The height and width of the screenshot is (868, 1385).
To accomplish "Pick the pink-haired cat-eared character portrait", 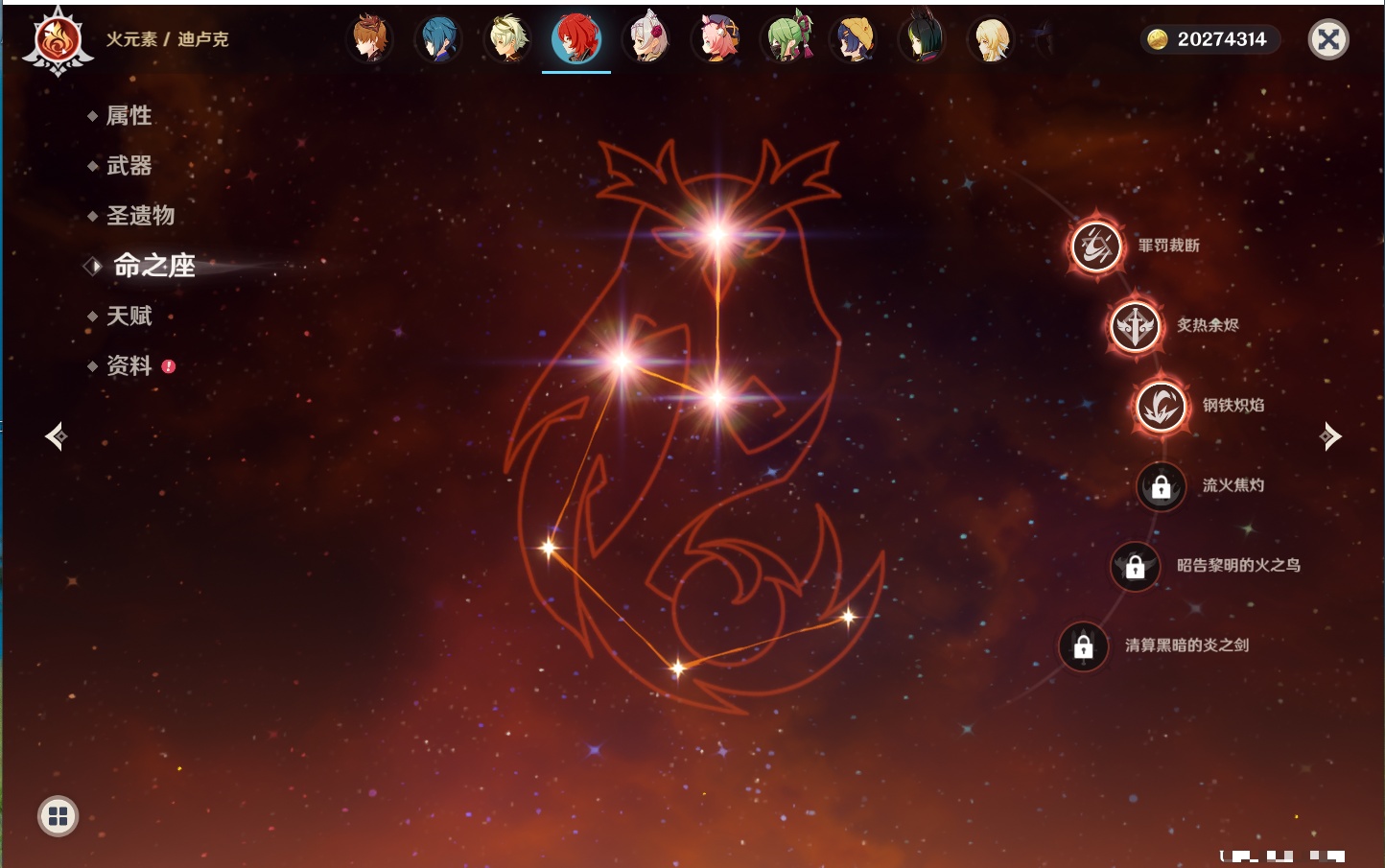I will coord(716,38).
